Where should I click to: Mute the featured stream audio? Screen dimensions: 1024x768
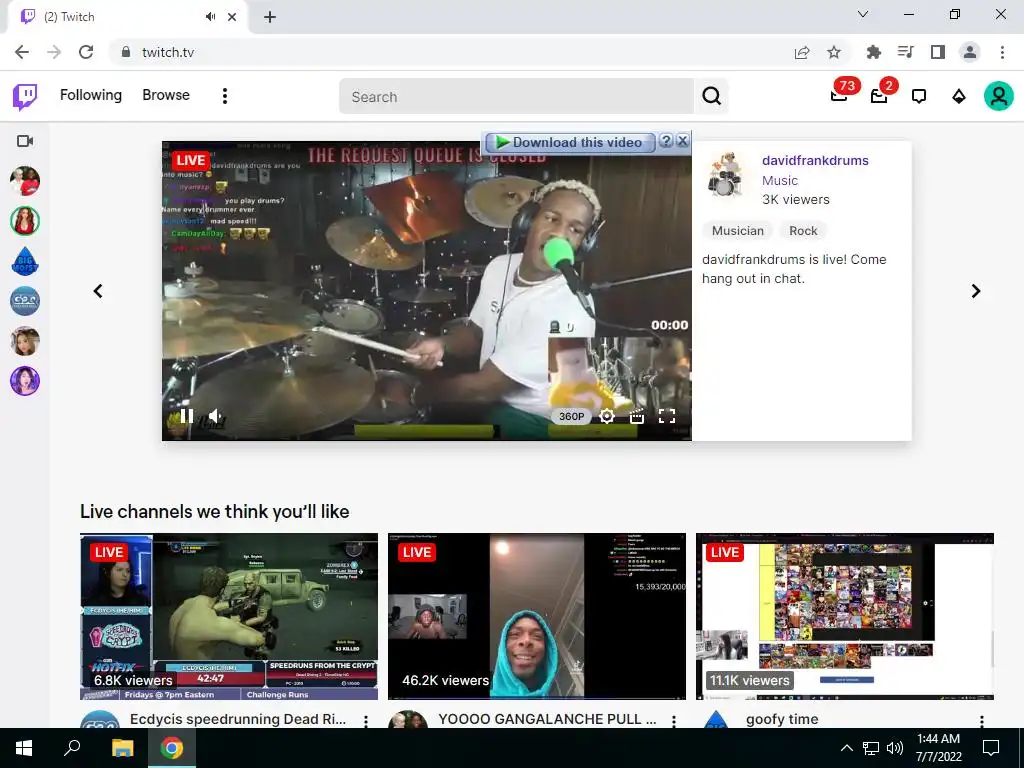point(216,416)
